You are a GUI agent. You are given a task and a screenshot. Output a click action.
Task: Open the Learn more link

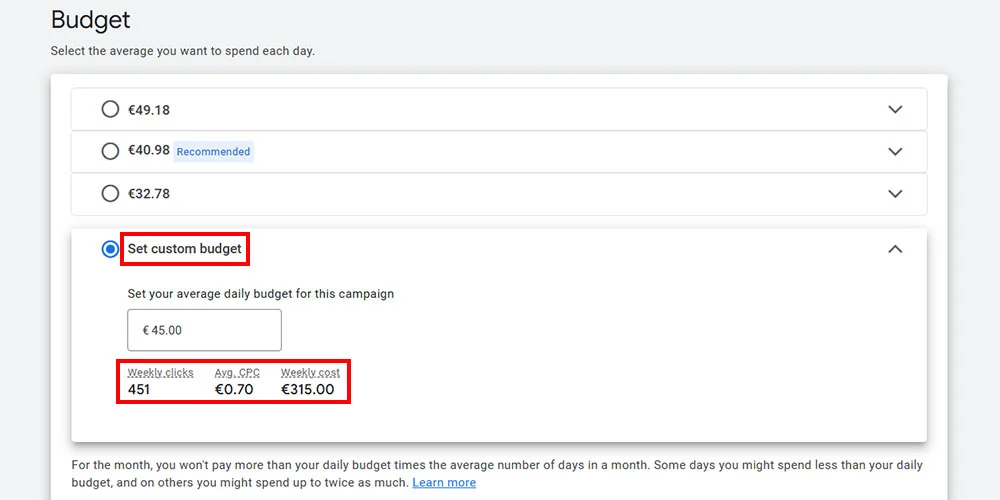coord(444,482)
